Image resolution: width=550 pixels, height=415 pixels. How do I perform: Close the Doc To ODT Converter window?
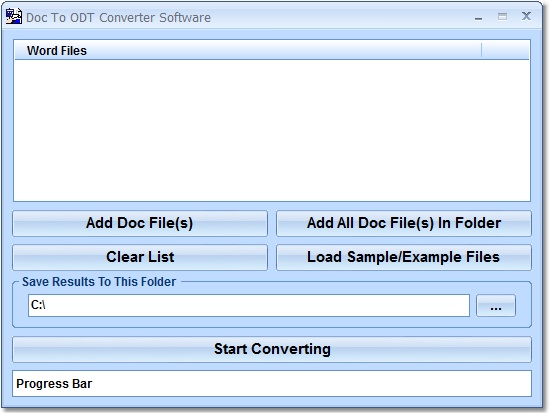tap(526, 16)
